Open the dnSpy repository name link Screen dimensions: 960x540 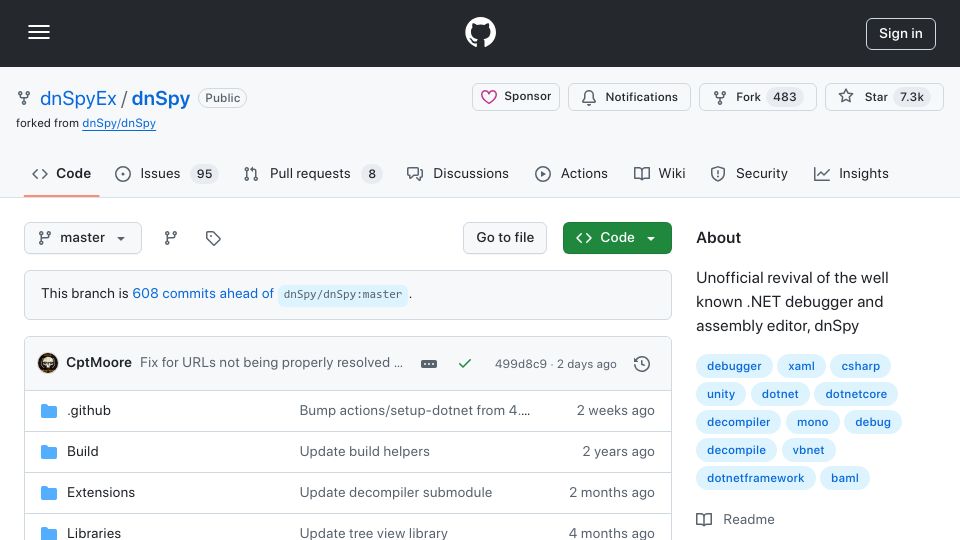coord(161,99)
